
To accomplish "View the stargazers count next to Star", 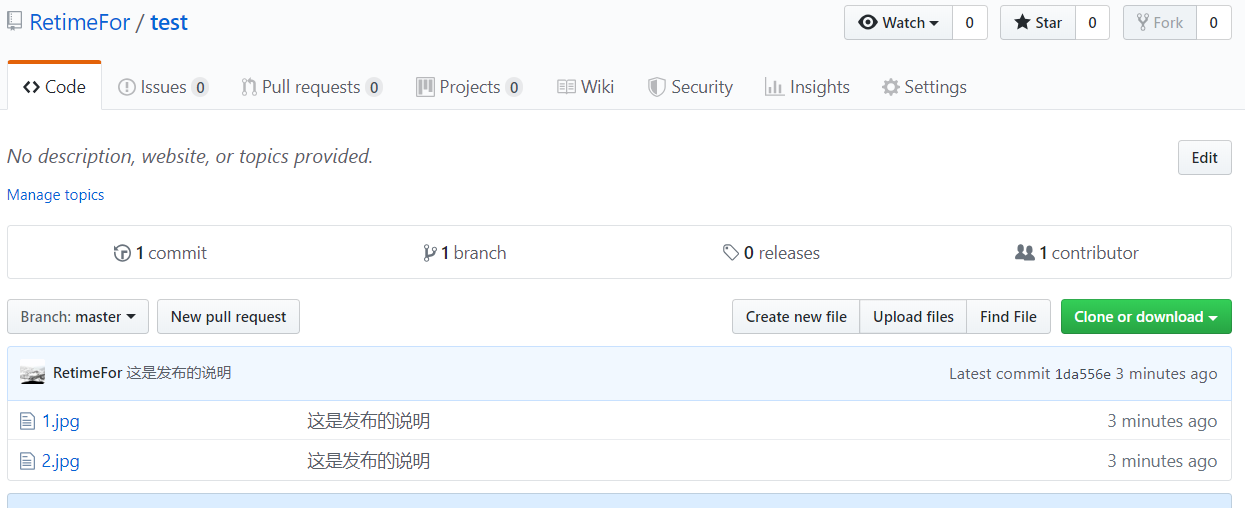I will click(x=1092, y=22).
